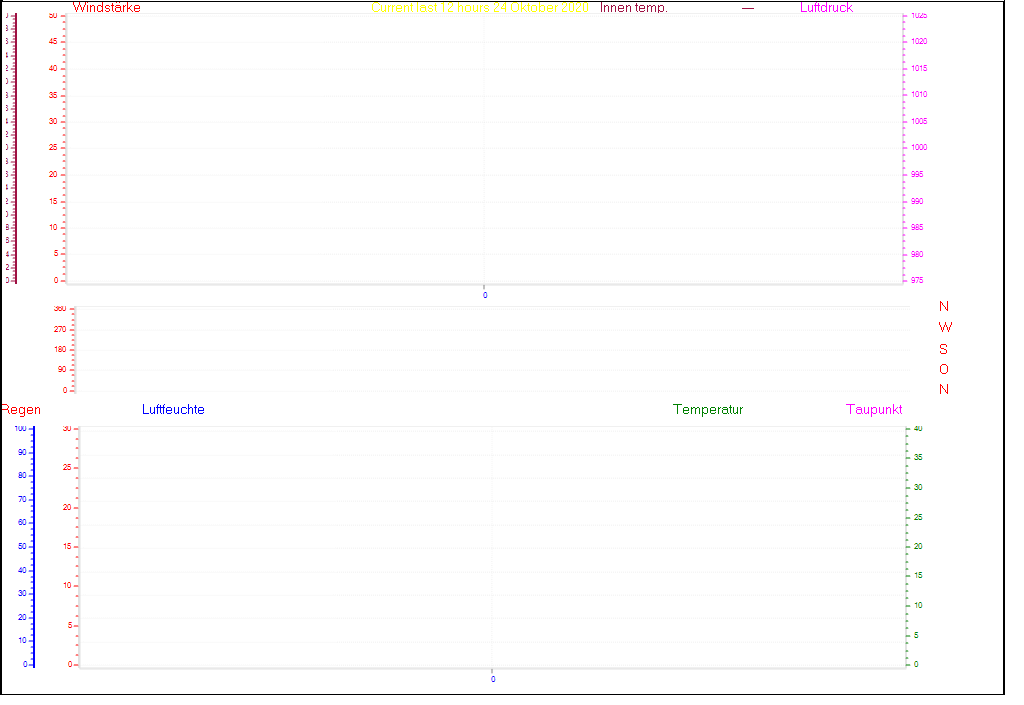The height and width of the screenshot is (705, 1024).
Task: Click the 0 label under bottom chart
Action: point(492,679)
